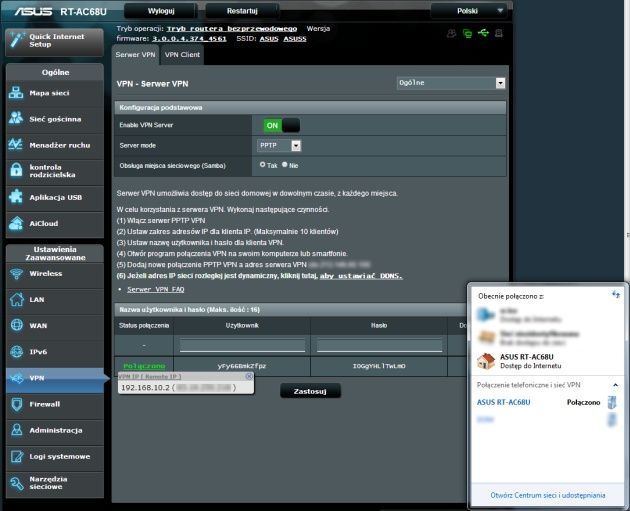Open the Wireless menu item

pyautogui.click(x=55, y=274)
